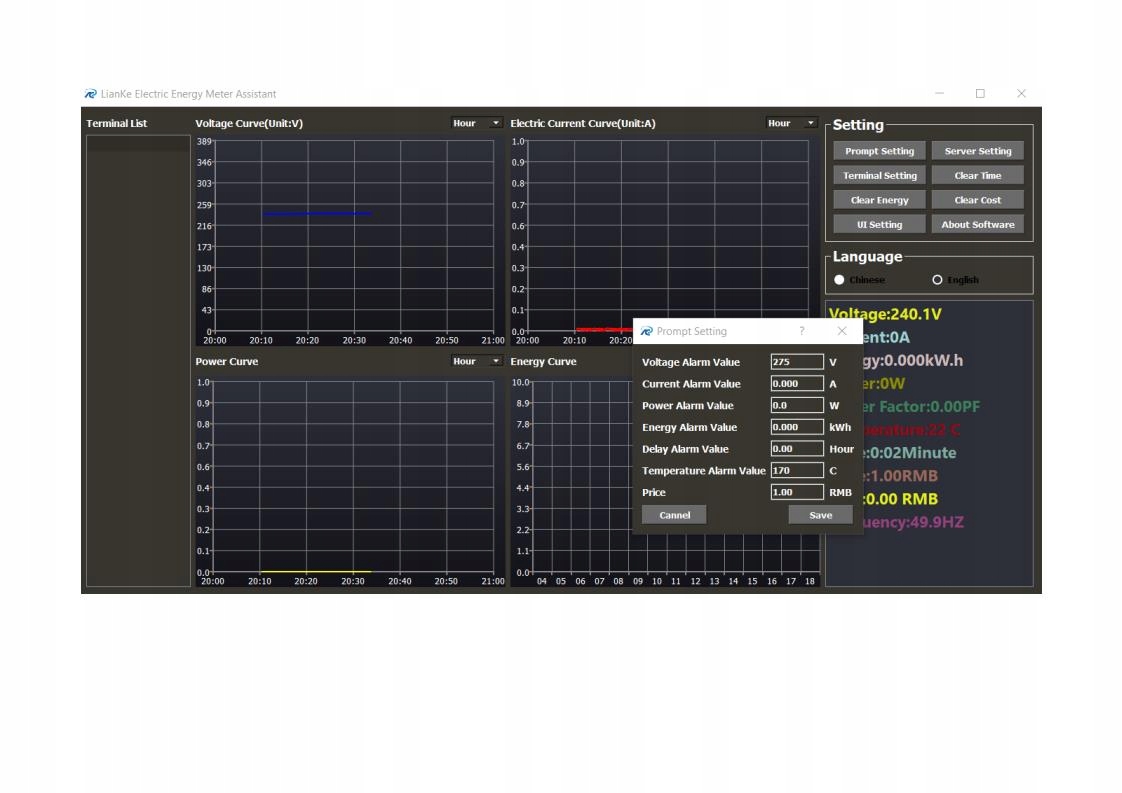Maximize the LianKe main window
This screenshot has width=1122, height=793.
[980, 94]
